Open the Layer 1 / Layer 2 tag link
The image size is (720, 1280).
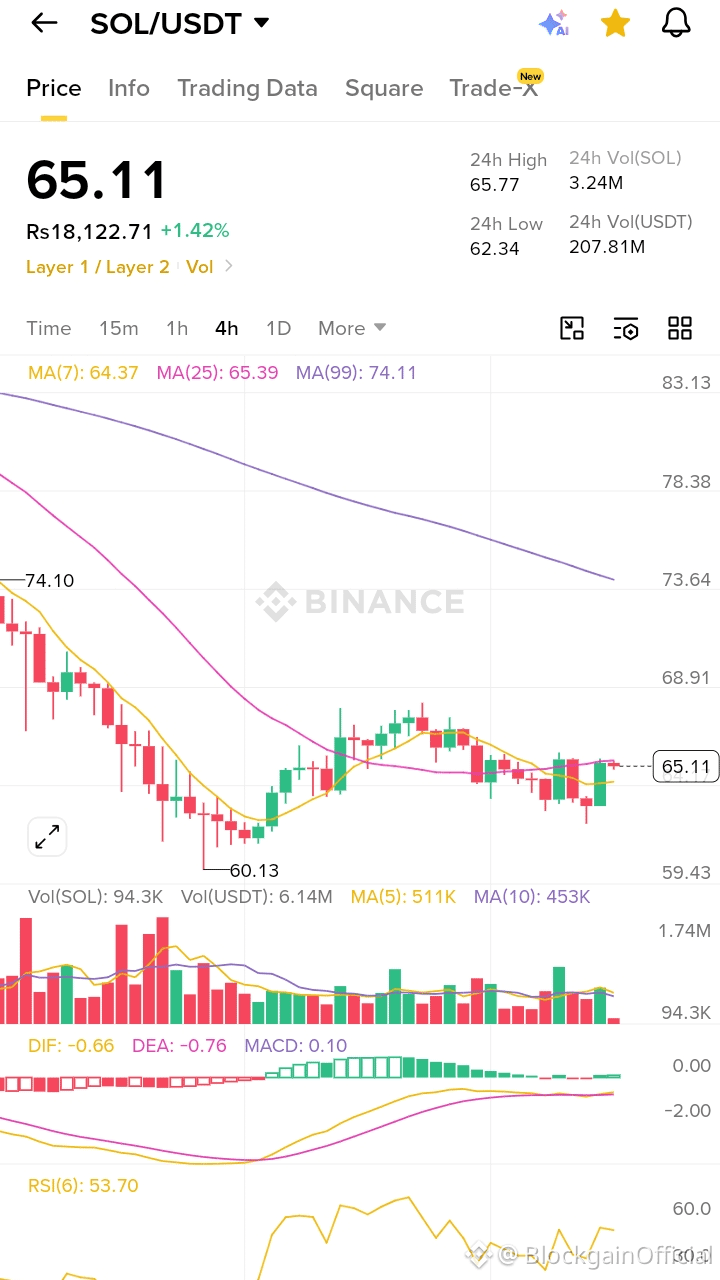98,267
